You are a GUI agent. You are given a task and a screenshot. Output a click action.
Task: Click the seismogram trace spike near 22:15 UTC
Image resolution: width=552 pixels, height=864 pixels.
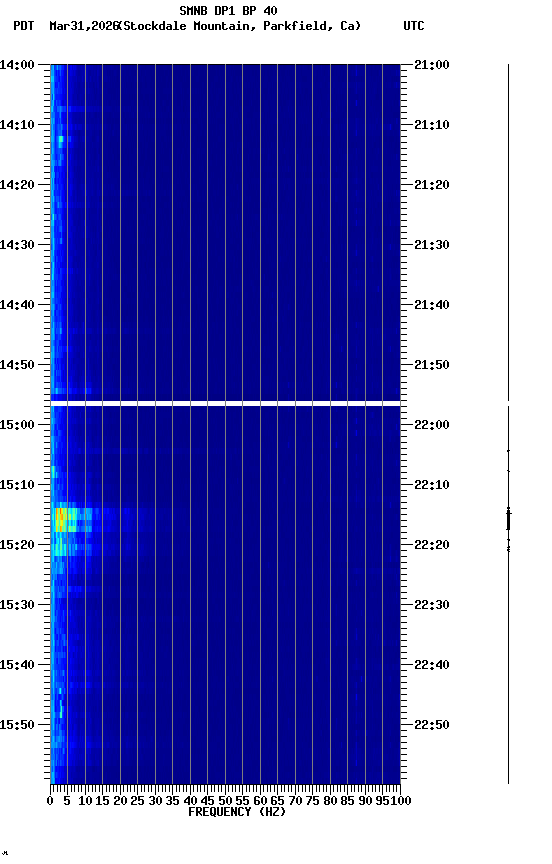508,520
